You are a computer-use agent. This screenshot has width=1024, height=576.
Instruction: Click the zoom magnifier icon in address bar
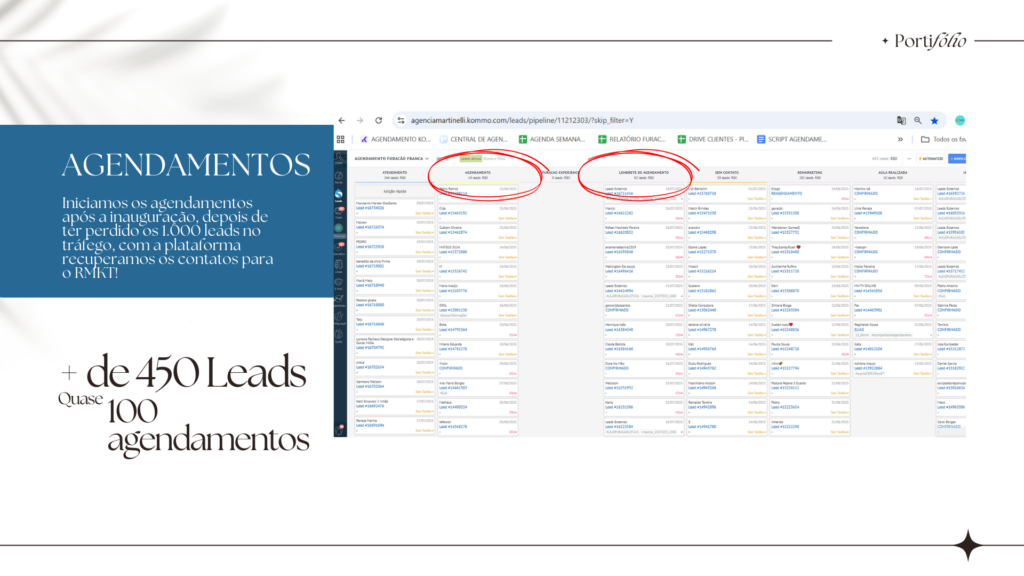click(x=918, y=120)
